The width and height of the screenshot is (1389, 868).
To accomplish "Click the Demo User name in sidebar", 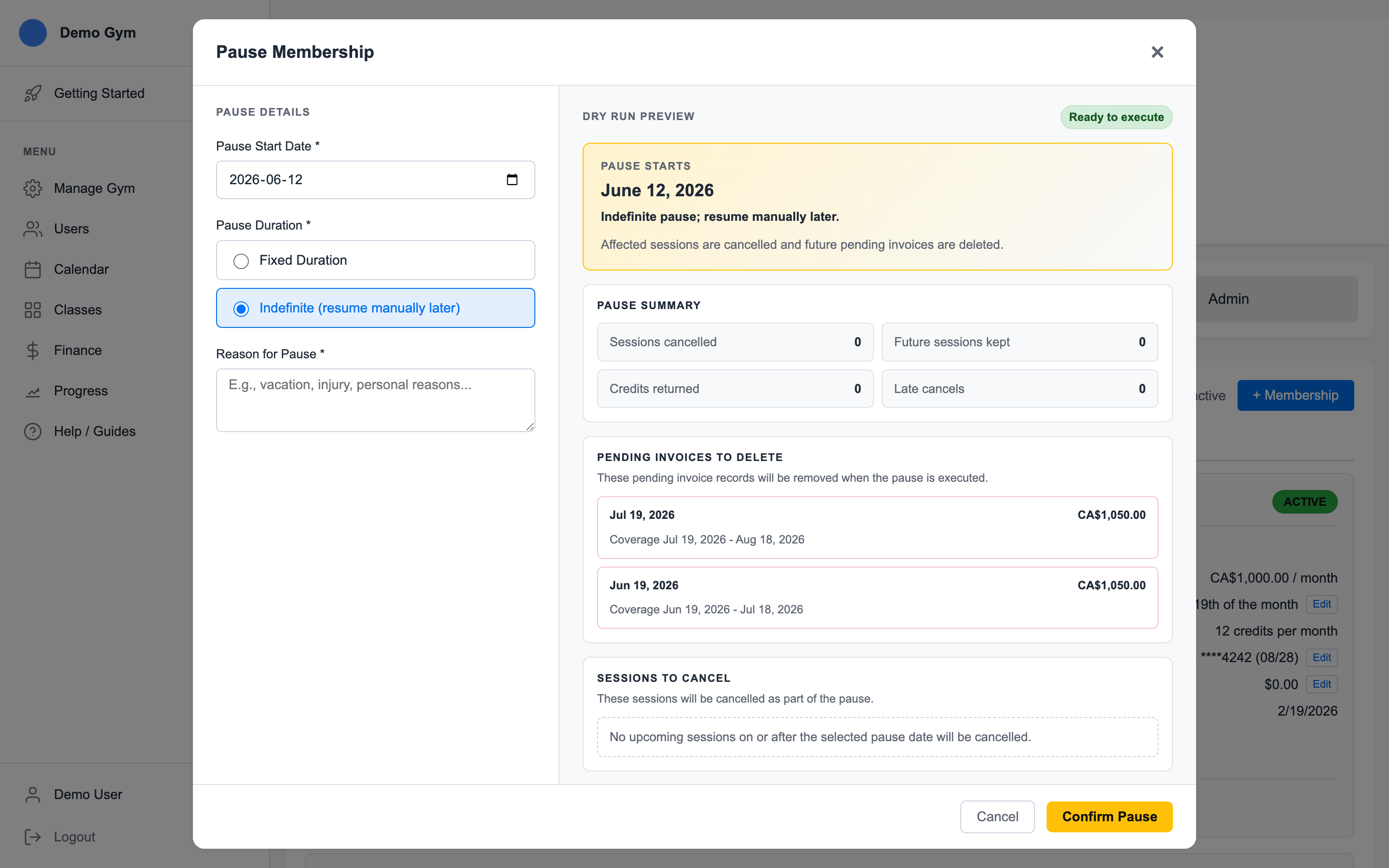I will tap(88, 795).
